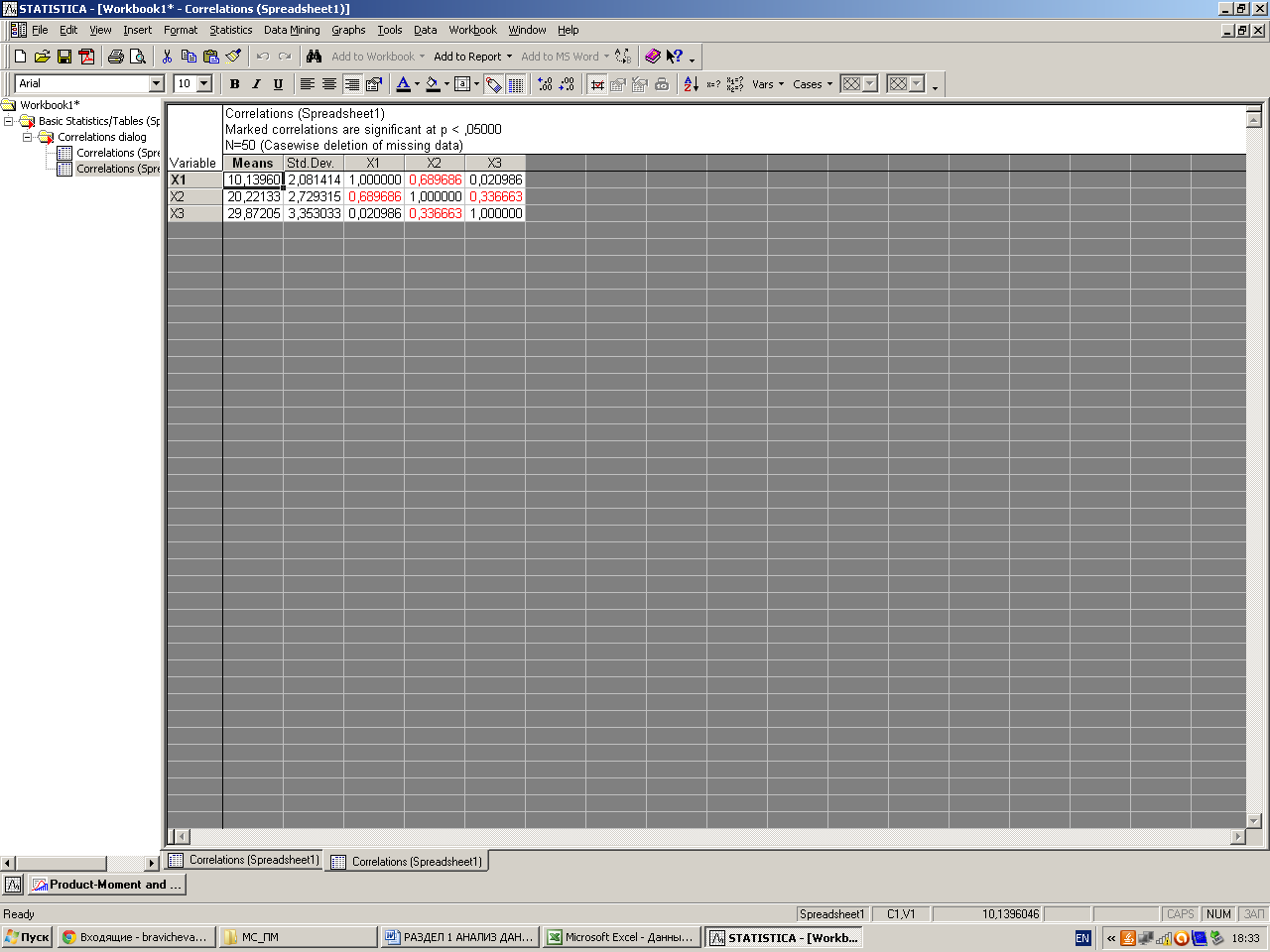The height and width of the screenshot is (952, 1270).
Task: Toggle marked cells display icon
Action: point(597,84)
